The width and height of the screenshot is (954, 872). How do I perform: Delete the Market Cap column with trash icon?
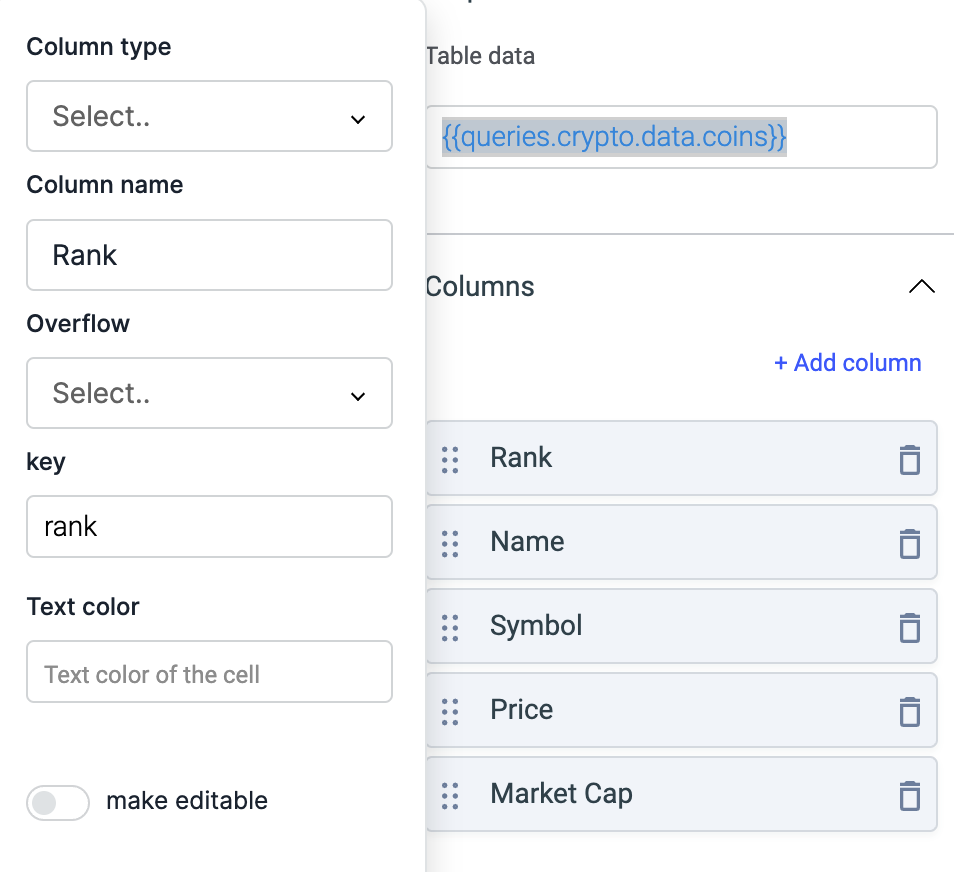(910, 795)
